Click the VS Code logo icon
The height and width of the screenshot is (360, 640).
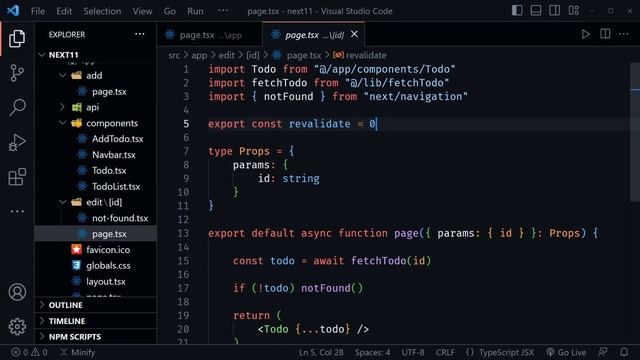[13, 11]
